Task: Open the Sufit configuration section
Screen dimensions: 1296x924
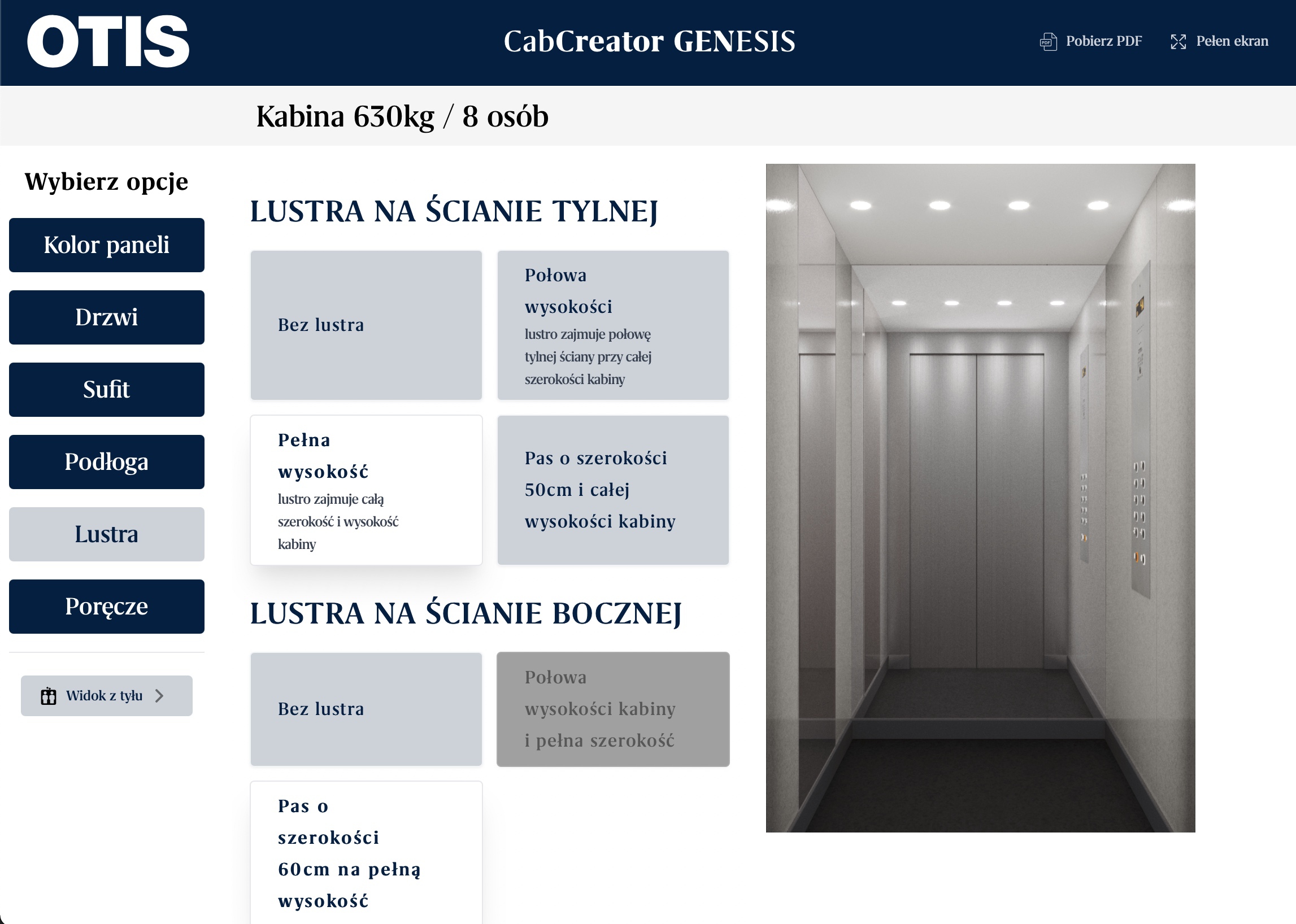Action: click(x=106, y=390)
